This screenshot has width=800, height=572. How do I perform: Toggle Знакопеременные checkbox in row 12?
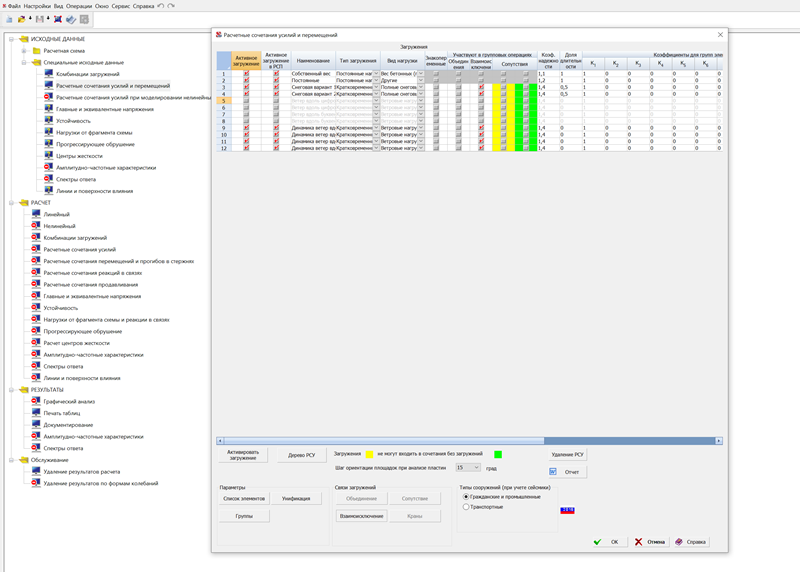[436, 148]
